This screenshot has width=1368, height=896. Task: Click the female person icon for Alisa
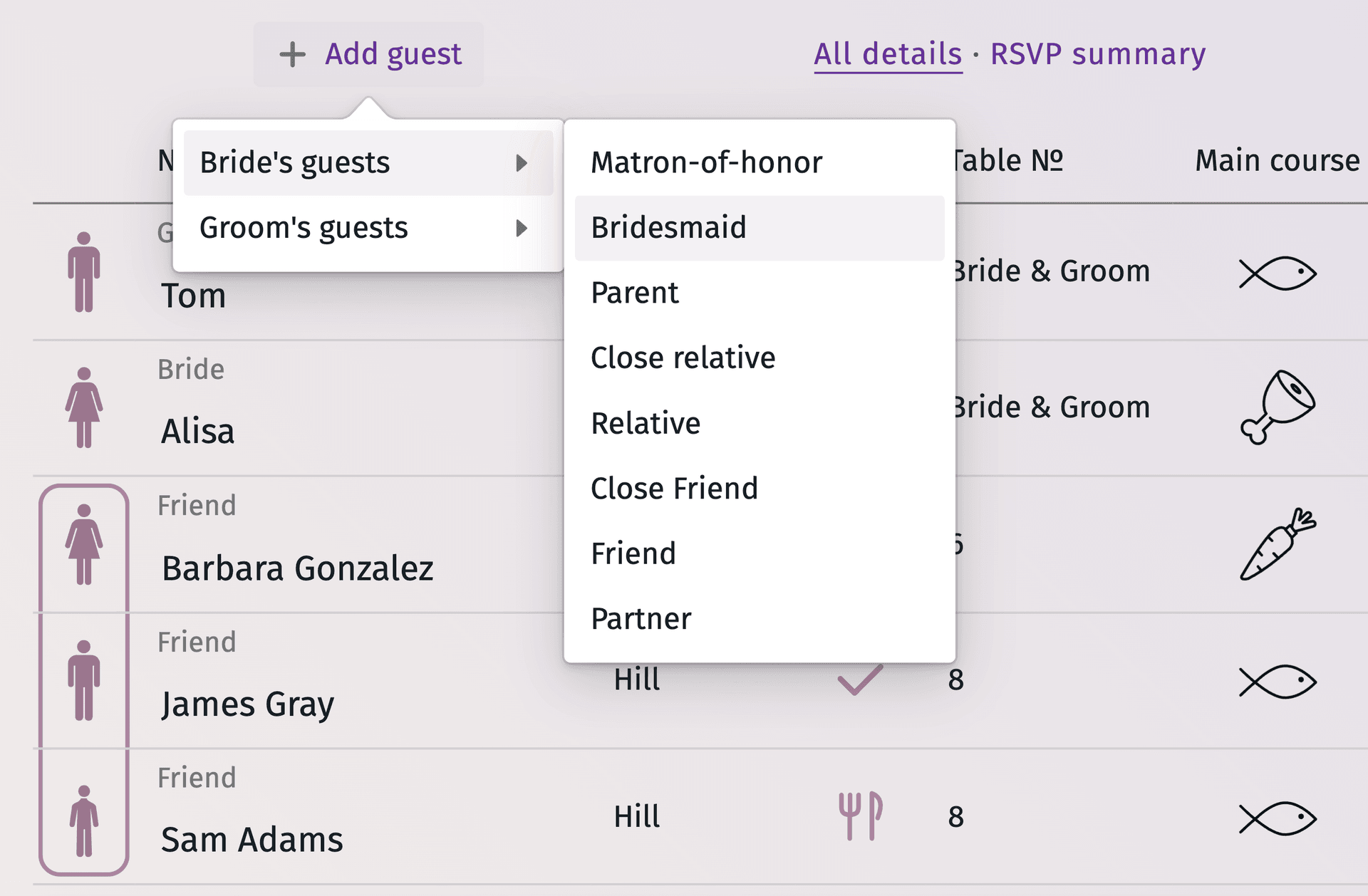[x=84, y=406]
